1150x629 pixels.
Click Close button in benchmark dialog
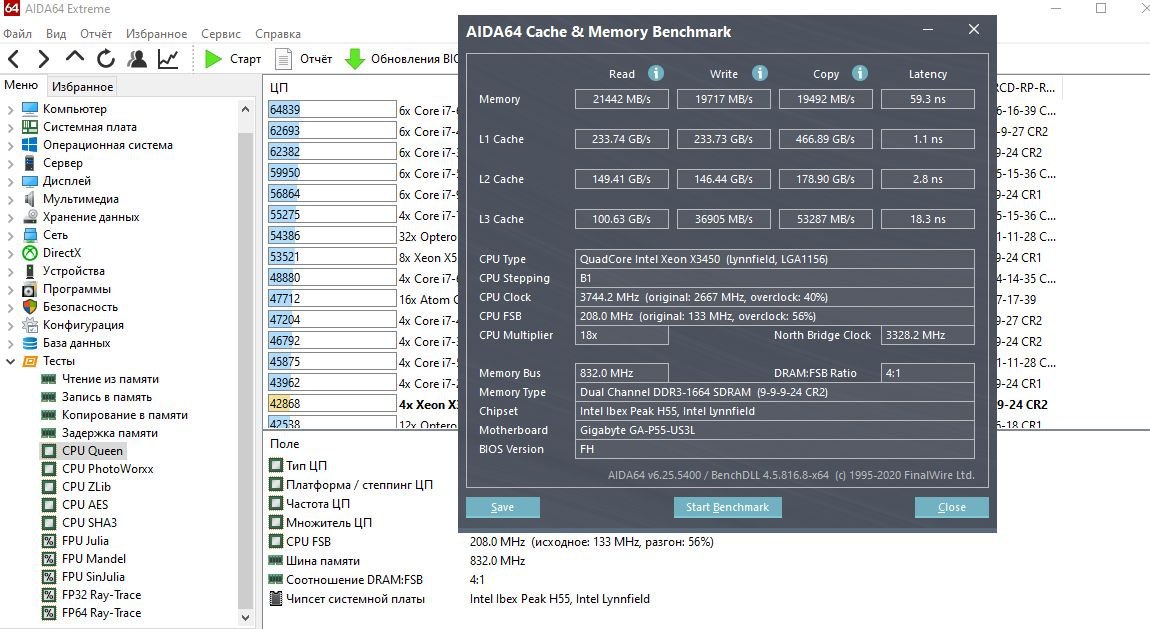pyautogui.click(x=951, y=507)
